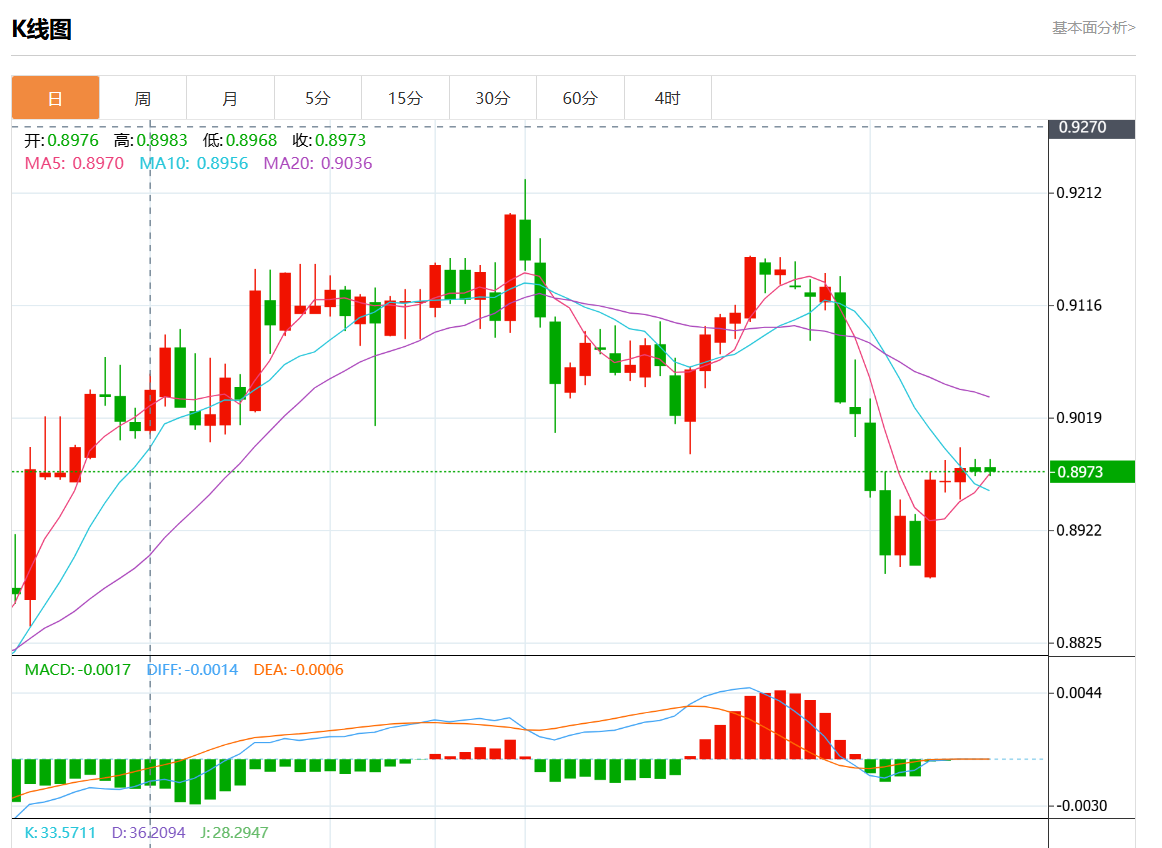Click the MACD: -0.0017 readout

click(x=78, y=670)
